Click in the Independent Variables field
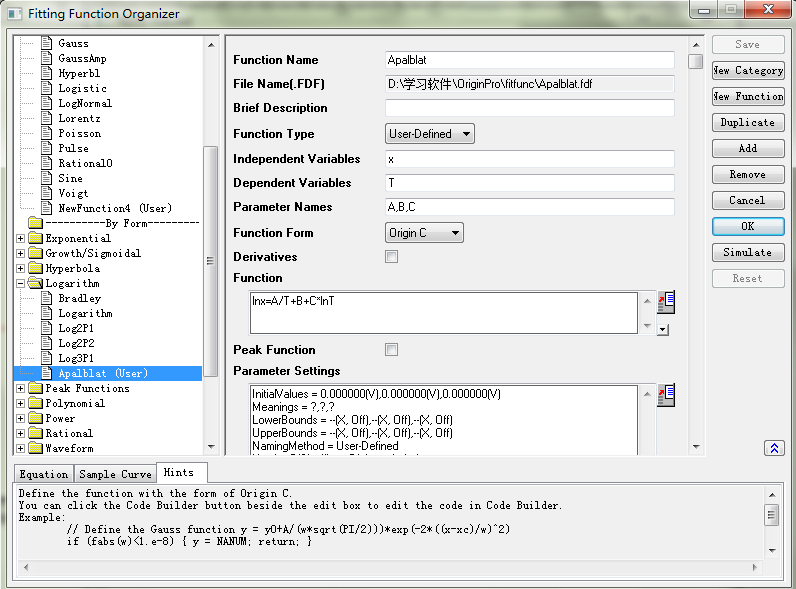Screen dimensions: 796x589 click(529, 159)
